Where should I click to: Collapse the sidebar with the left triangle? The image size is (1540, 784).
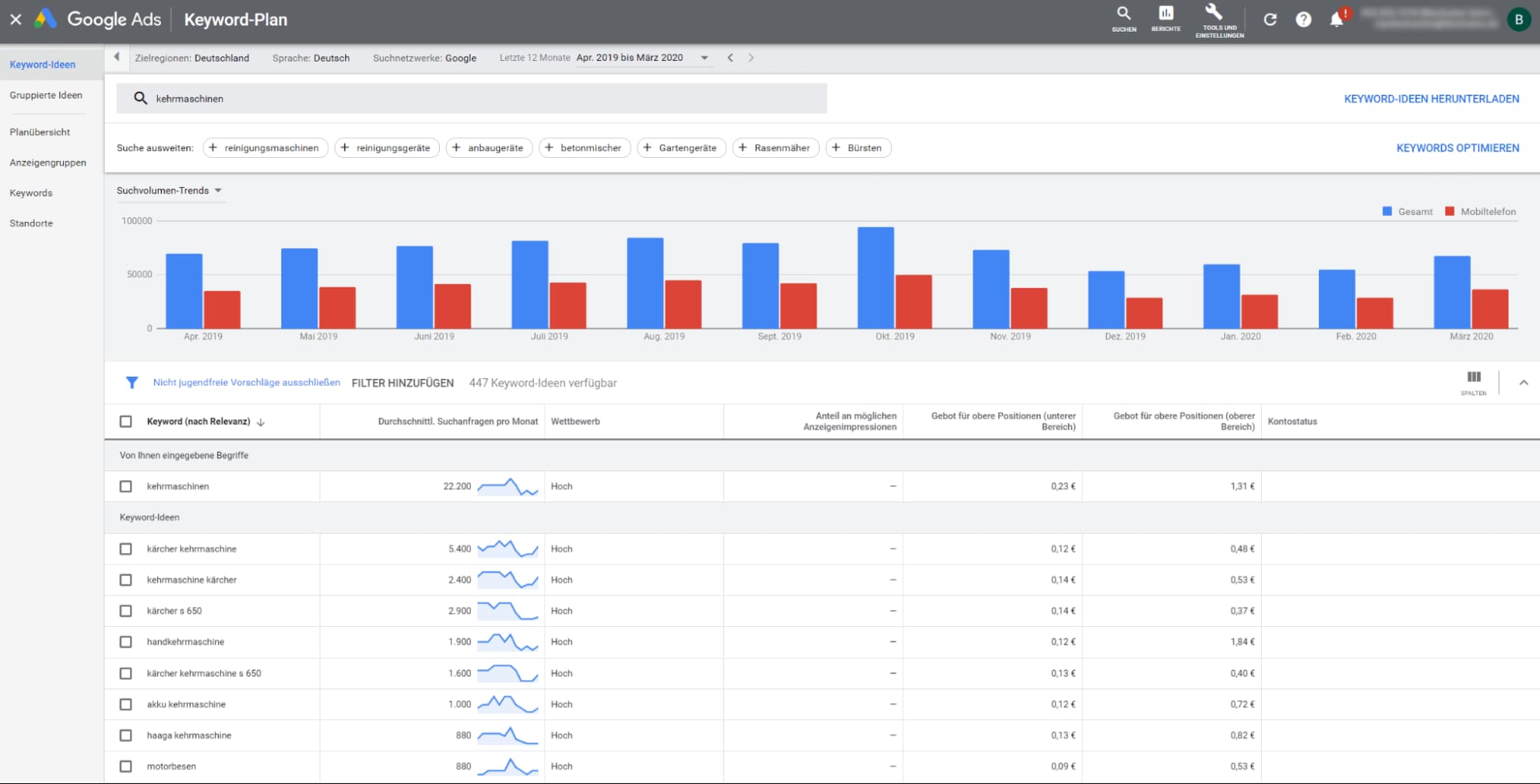(x=116, y=57)
